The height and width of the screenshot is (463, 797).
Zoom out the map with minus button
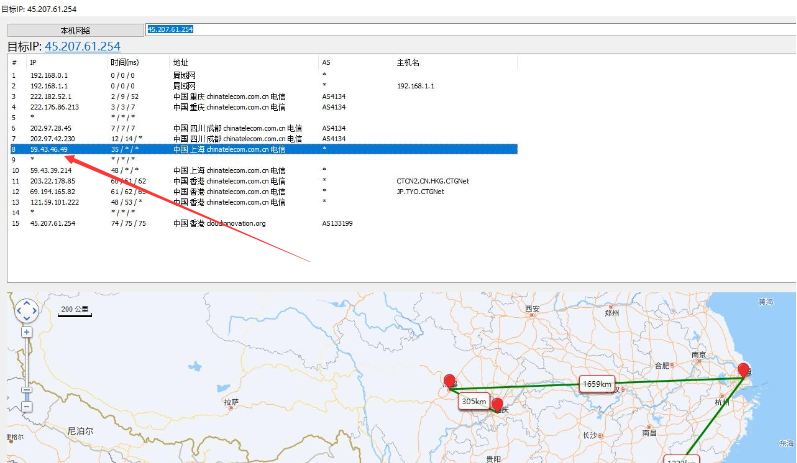27,407
